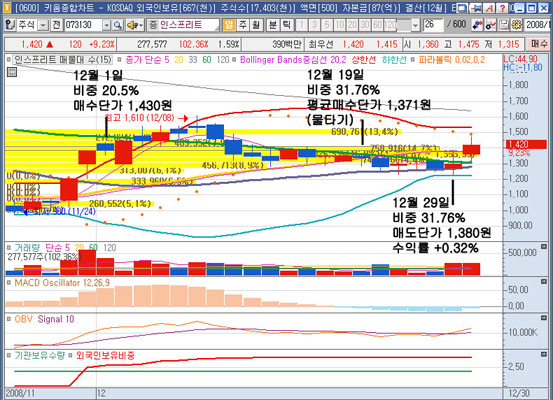Click the grid table icon at chart corner
Screen dimensions: 553x400
[12, 72]
